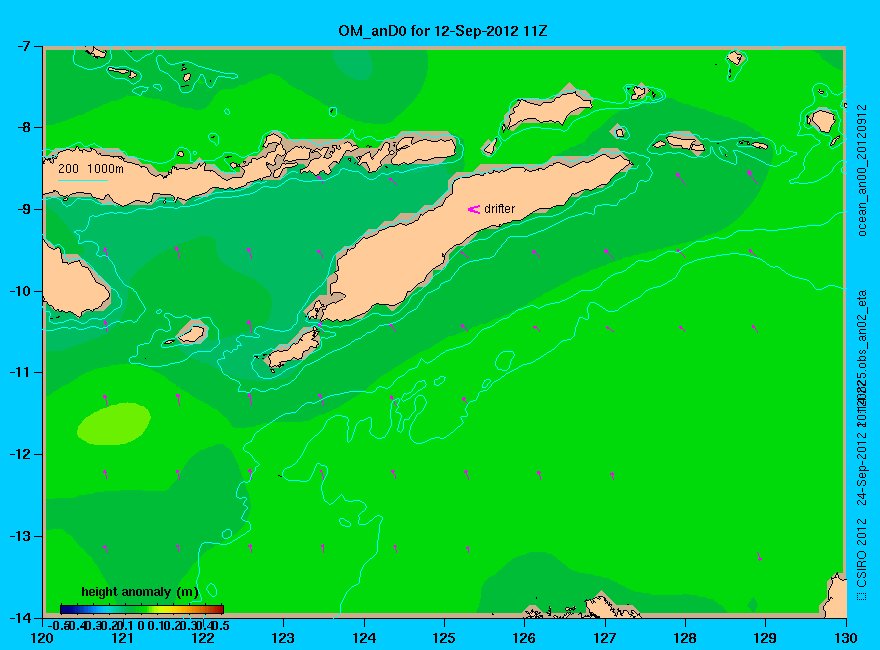Click the "drifter" label text
Screen dimensions: 880x650
click(499, 209)
